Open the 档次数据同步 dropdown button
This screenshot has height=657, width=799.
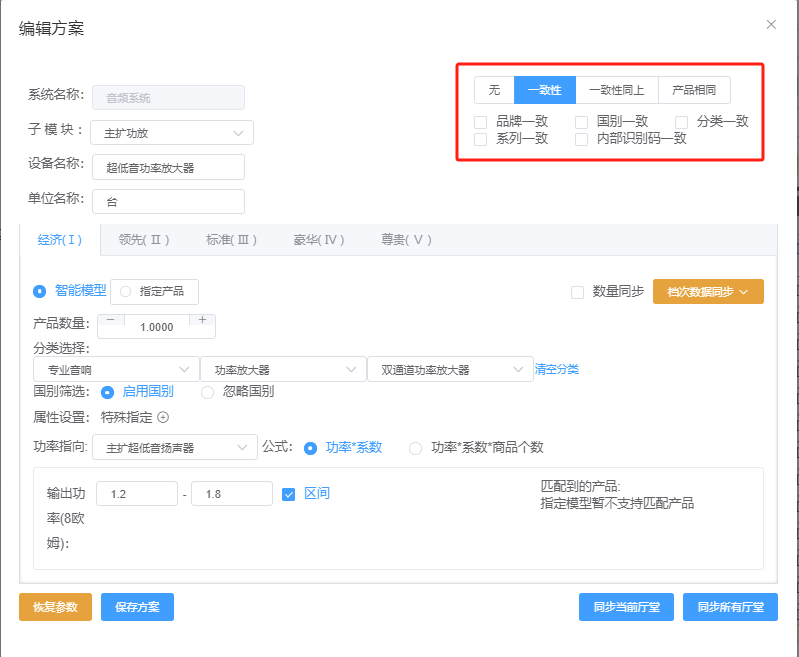point(708,292)
